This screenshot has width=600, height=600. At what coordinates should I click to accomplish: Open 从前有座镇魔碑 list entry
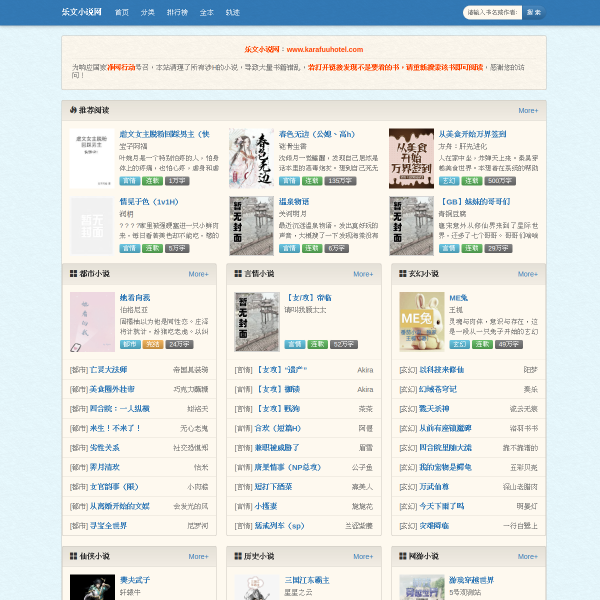click(445, 428)
